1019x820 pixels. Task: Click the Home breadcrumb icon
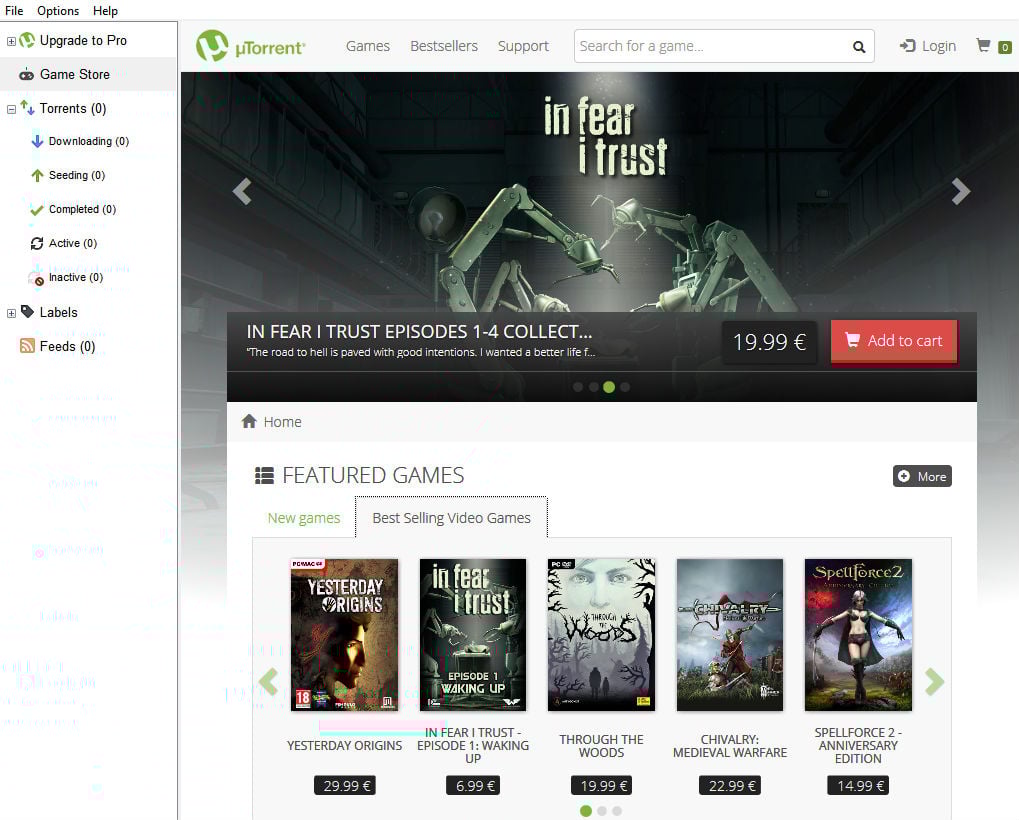pyautogui.click(x=249, y=421)
